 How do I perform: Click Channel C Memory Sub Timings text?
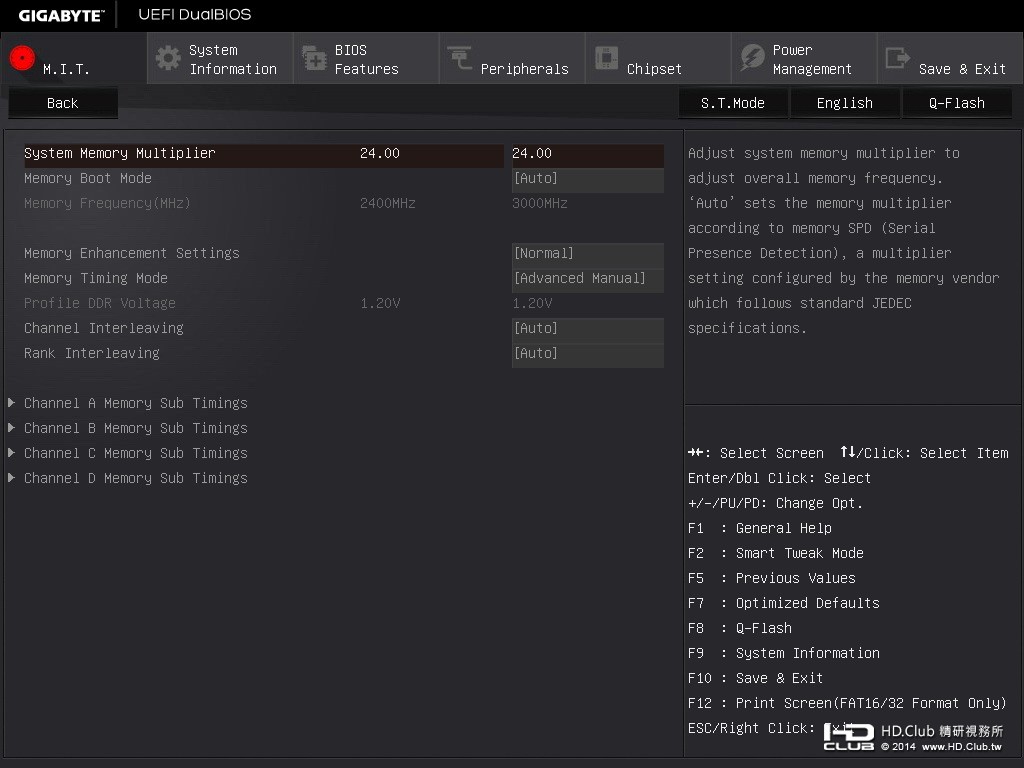pyautogui.click(x=136, y=453)
